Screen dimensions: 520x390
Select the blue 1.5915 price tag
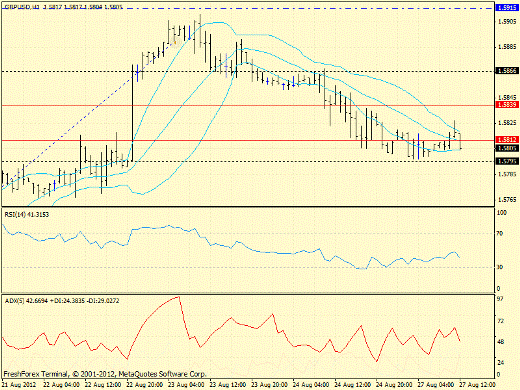tap(507, 8)
